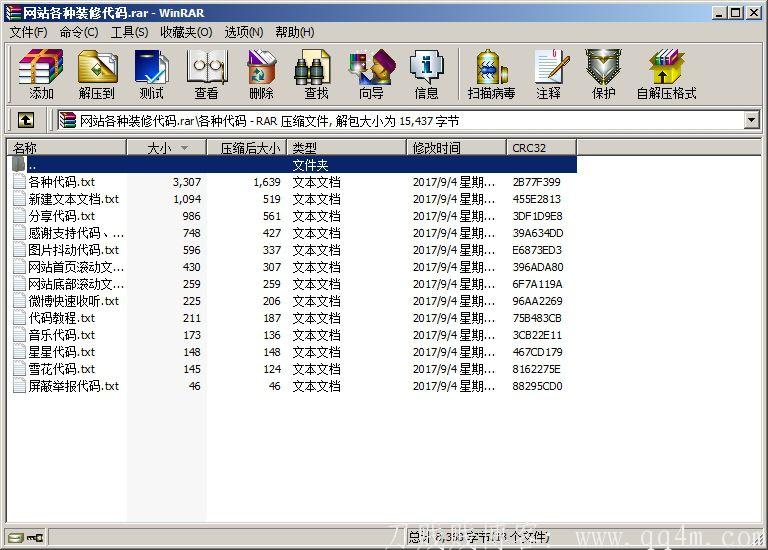The image size is (768, 550).
Task: Click the key icon in status bar
Action: 35,538
